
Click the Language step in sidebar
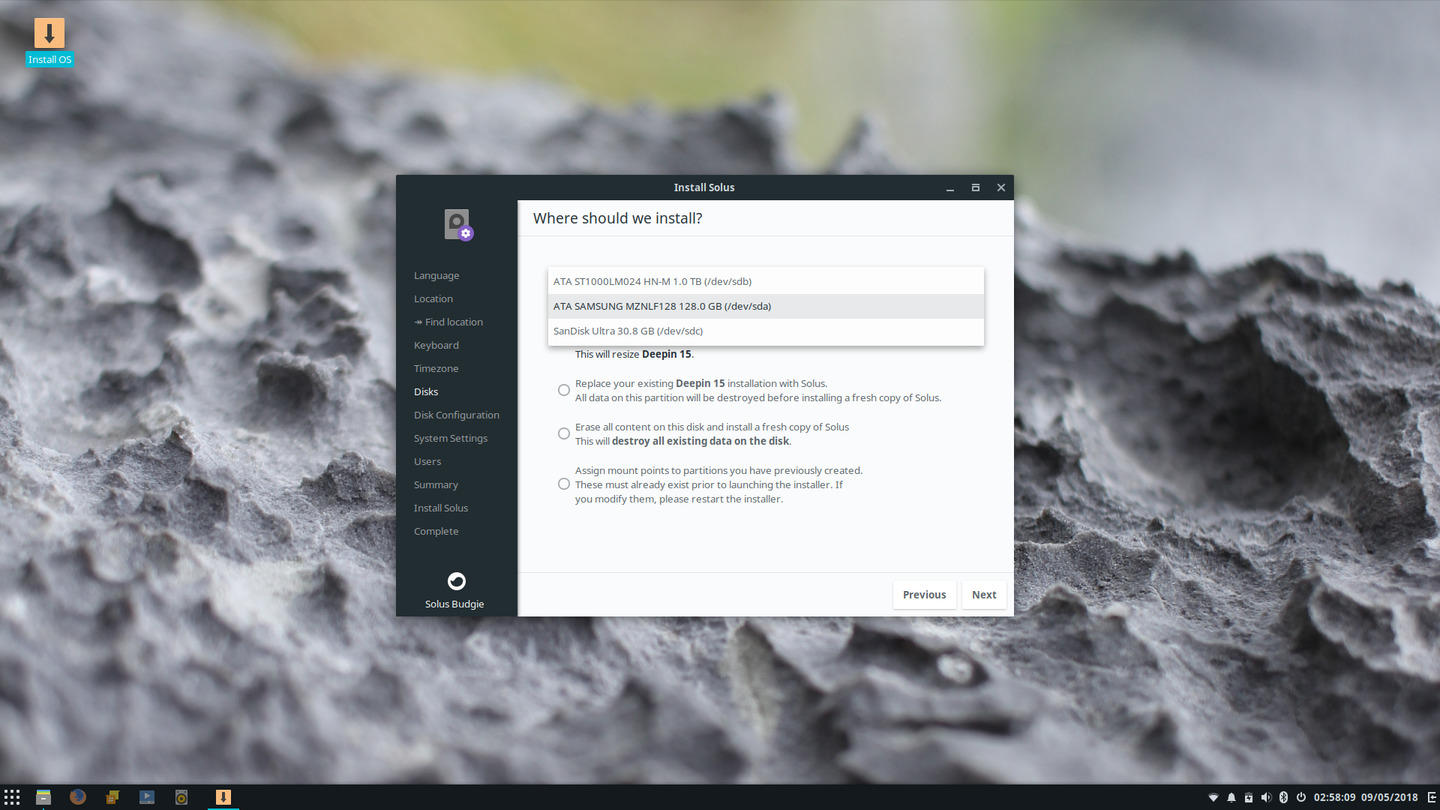[x=437, y=276]
